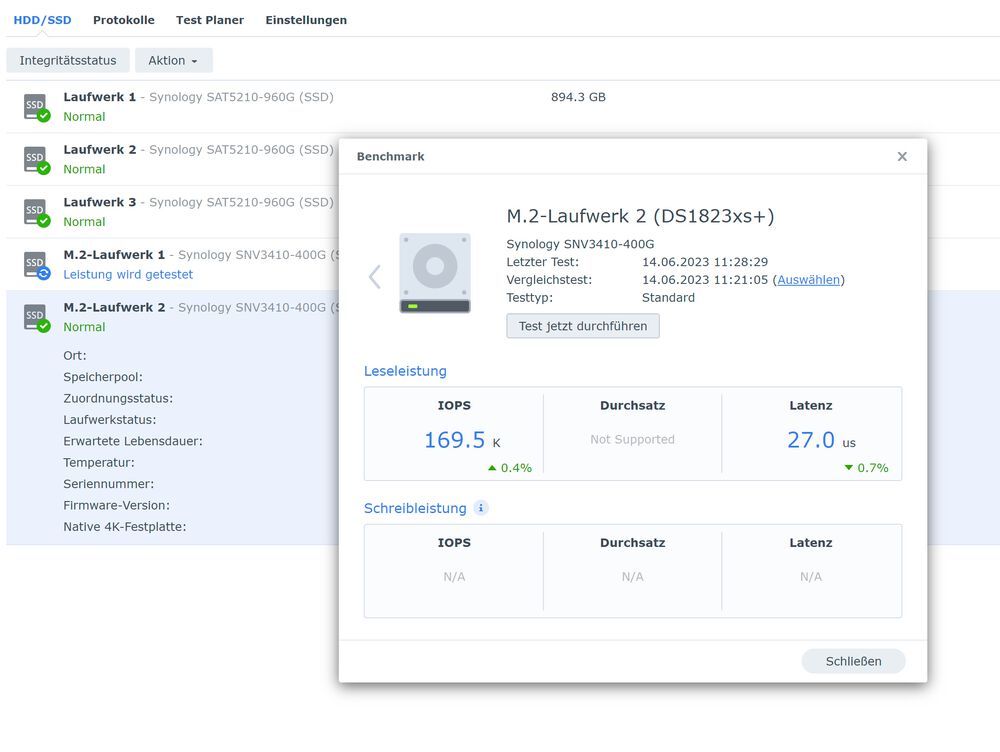Click 'Leistung wird getestet' status text
Screen dimensions: 1000x752
coord(128,274)
